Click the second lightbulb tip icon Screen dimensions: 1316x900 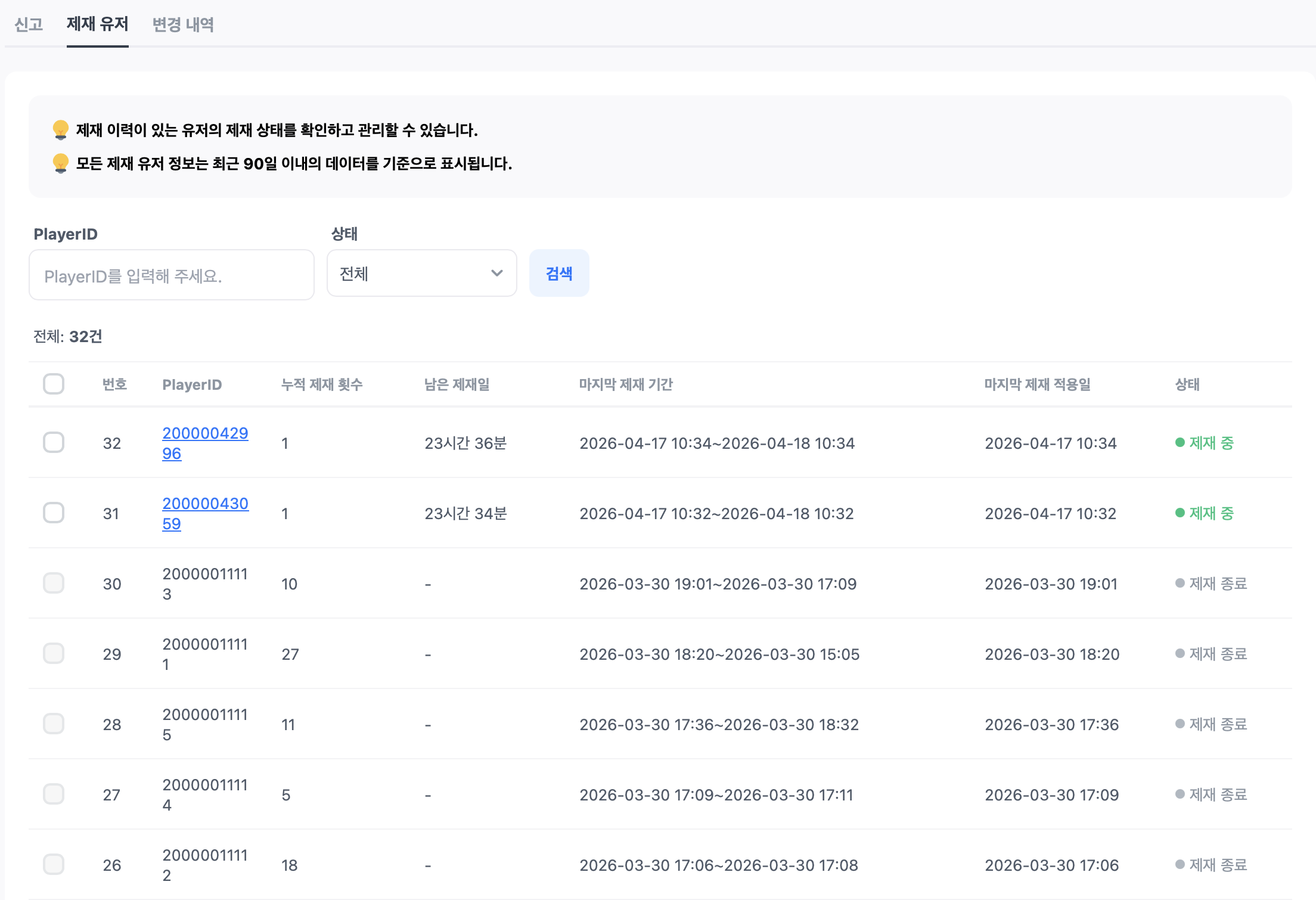click(60, 163)
